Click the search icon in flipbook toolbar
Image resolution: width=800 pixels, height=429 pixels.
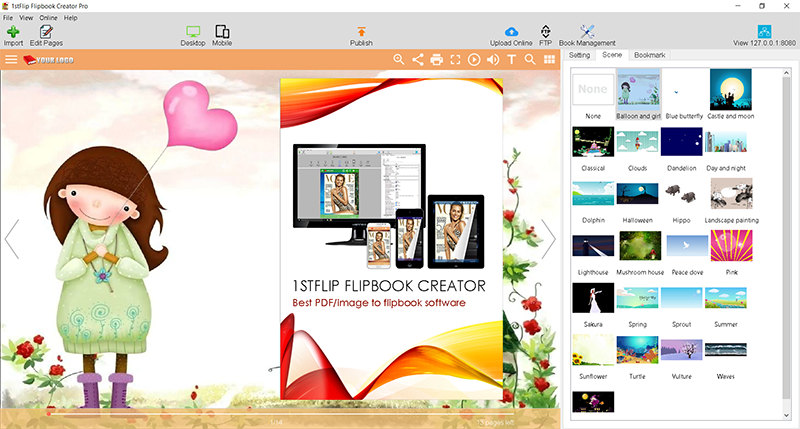click(x=530, y=60)
